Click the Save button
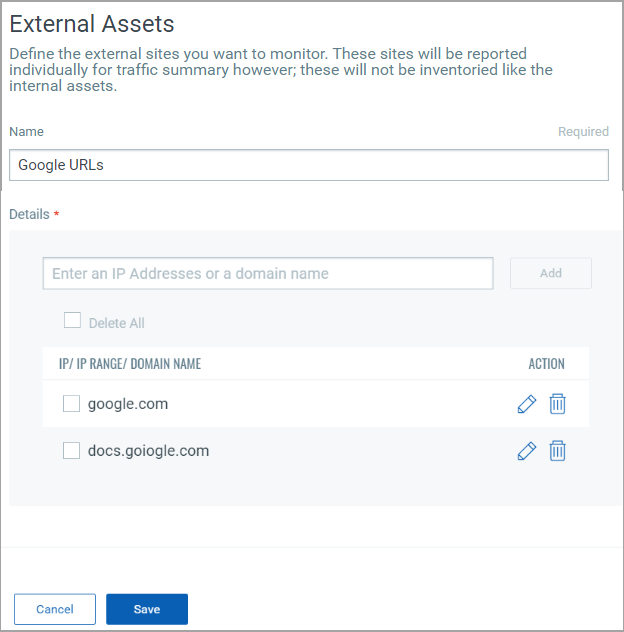 [147, 609]
